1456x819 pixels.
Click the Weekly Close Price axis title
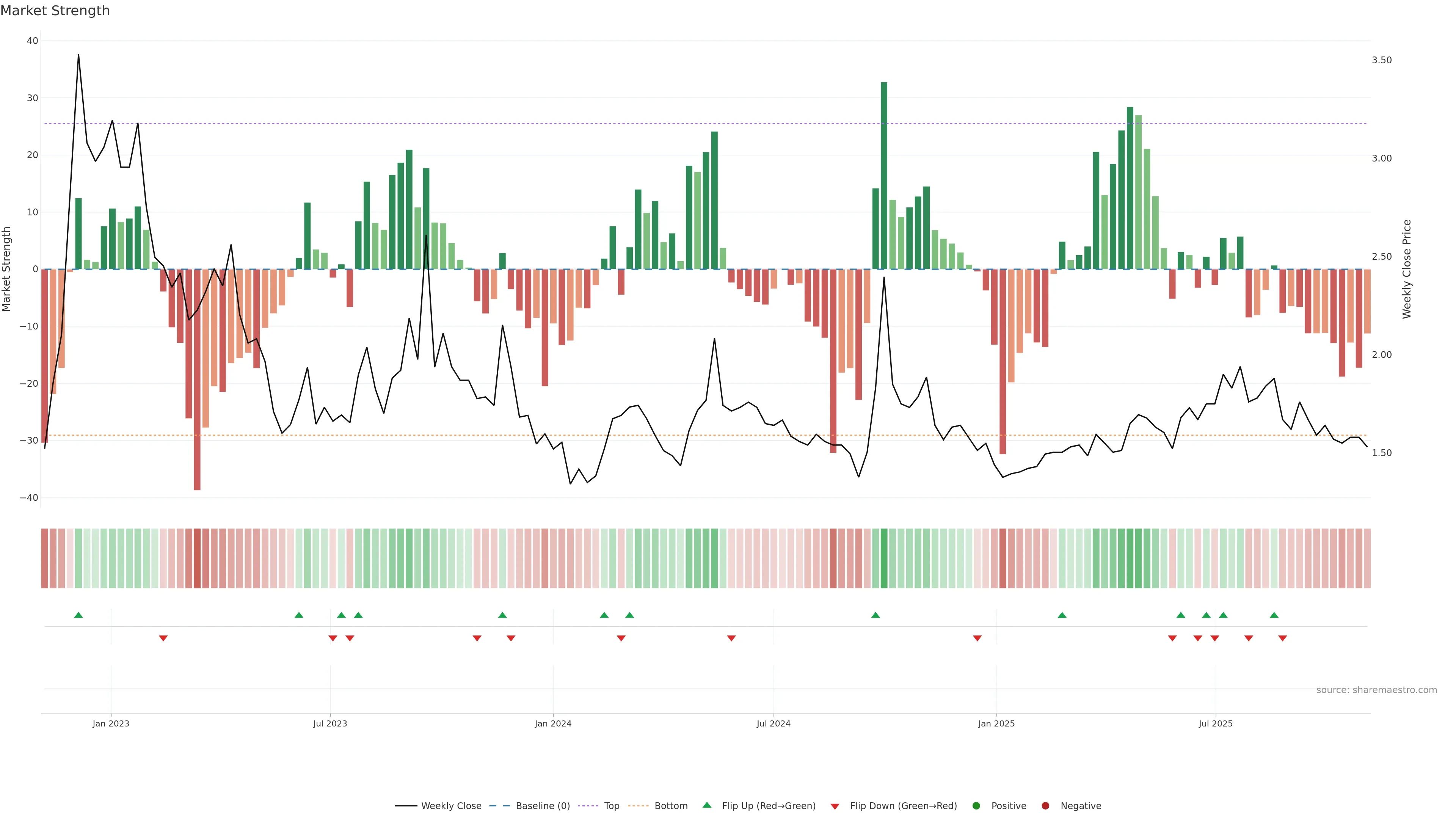[x=1407, y=269]
